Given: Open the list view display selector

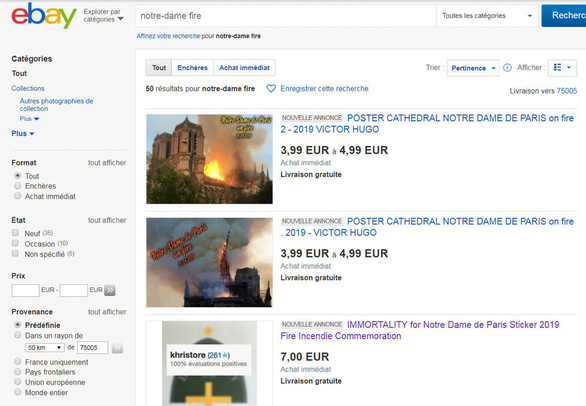Looking at the screenshot, I should pos(562,68).
